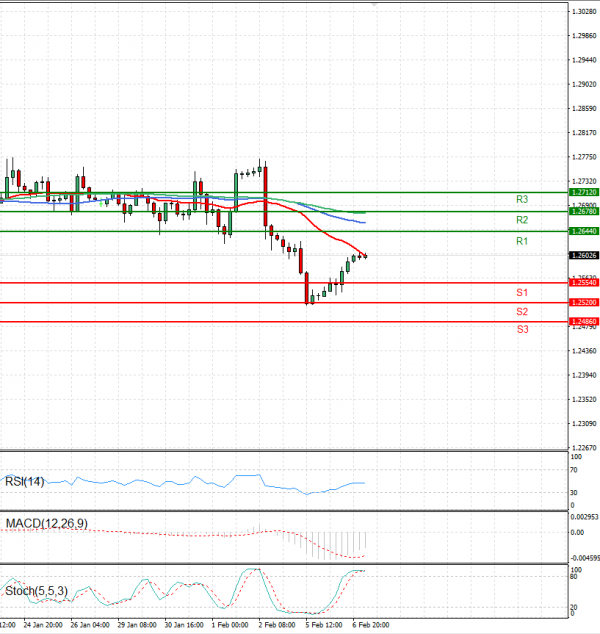Click the 1.23090 price scale value
This screenshot has height=634, width=600.
coord(584,424)
